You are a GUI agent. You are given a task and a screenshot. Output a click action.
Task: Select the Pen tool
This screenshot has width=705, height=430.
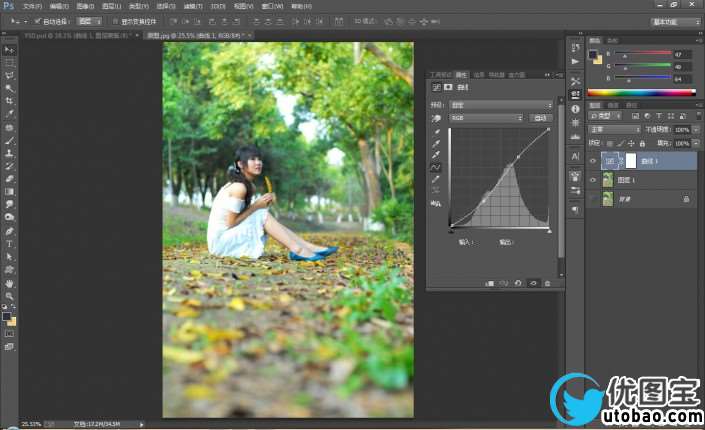pyautogui.click(x=9, y=231)
